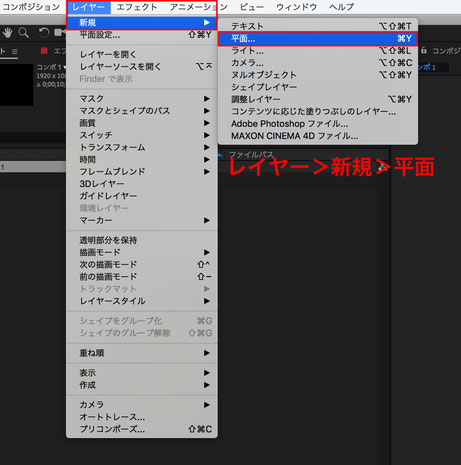Click the red effect controls panel icon
This screenshot has height=465, width=461.
tap(44, 51)
